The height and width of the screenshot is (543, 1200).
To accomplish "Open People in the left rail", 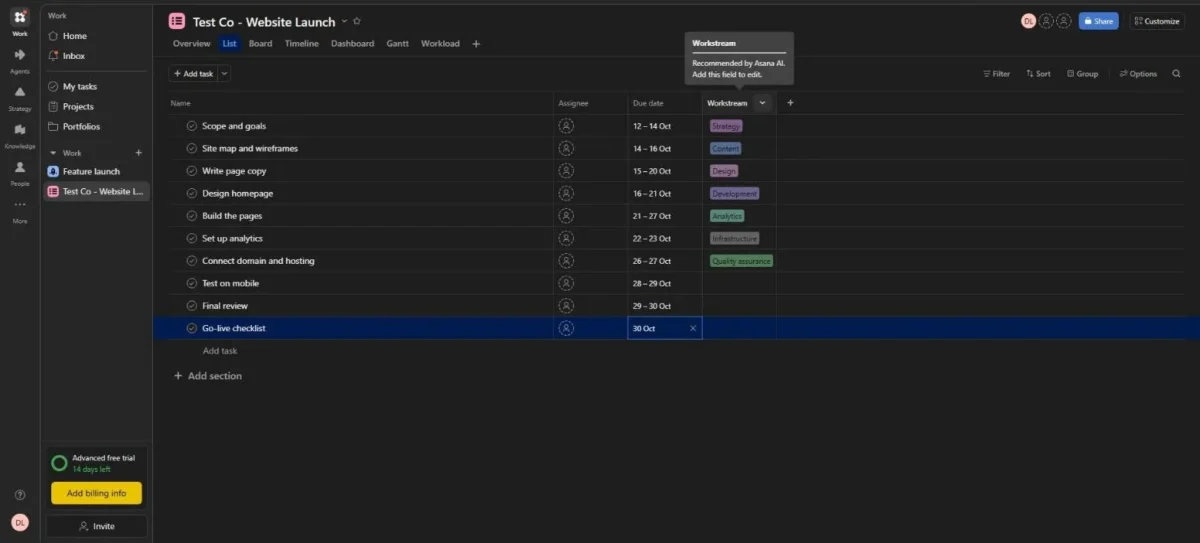I will click(19, 172).
